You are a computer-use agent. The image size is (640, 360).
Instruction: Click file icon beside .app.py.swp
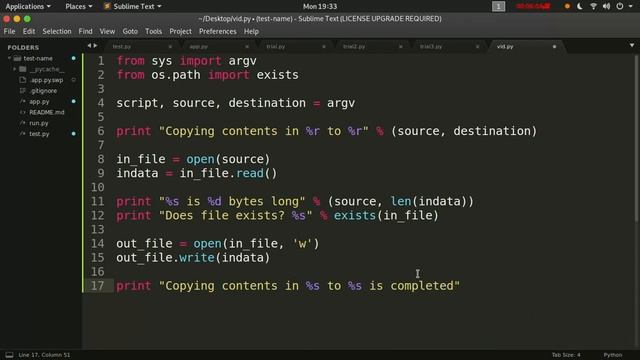[x=23, y=80]
